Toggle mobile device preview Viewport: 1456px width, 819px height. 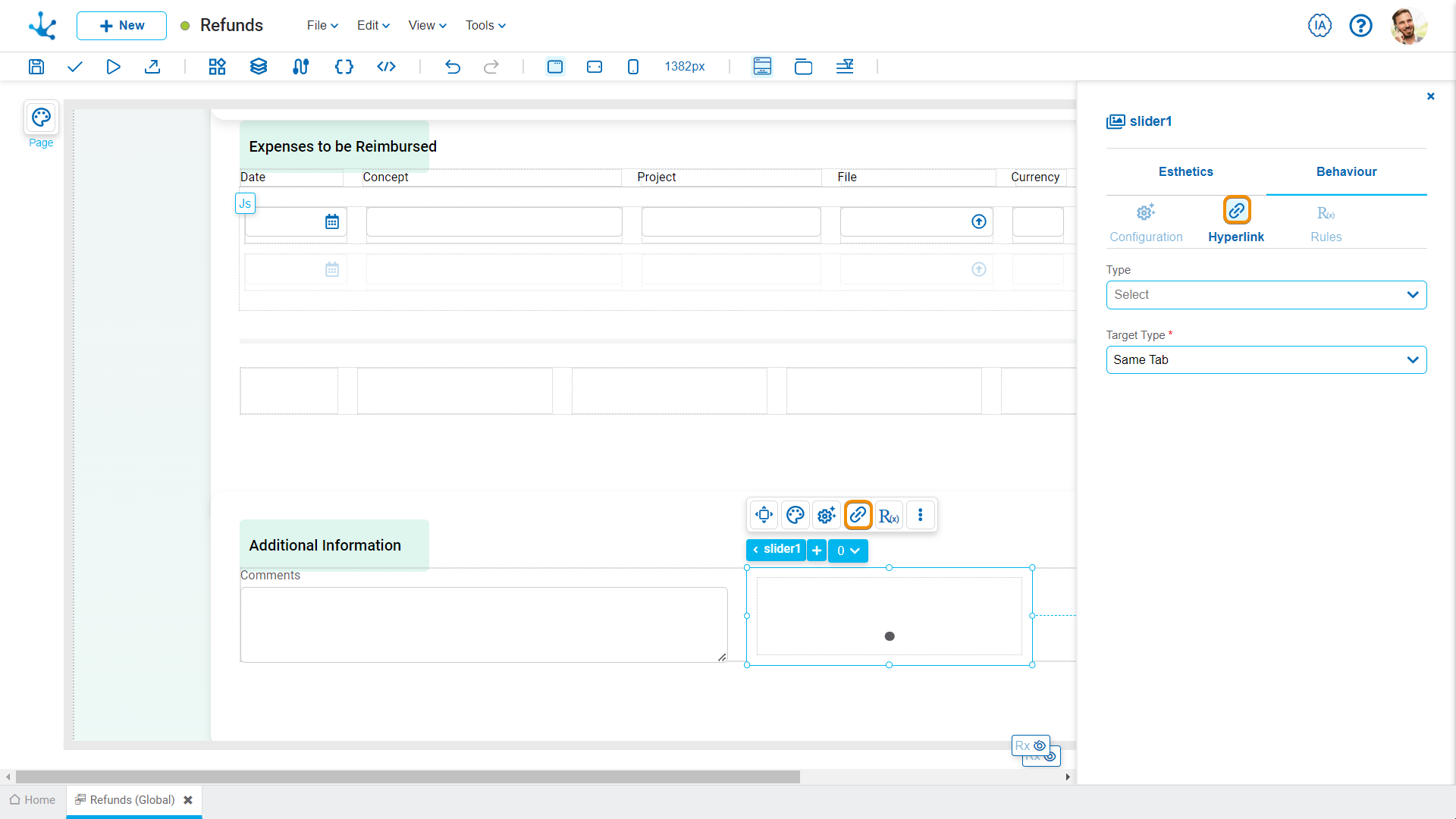click(x=633, y=67)
